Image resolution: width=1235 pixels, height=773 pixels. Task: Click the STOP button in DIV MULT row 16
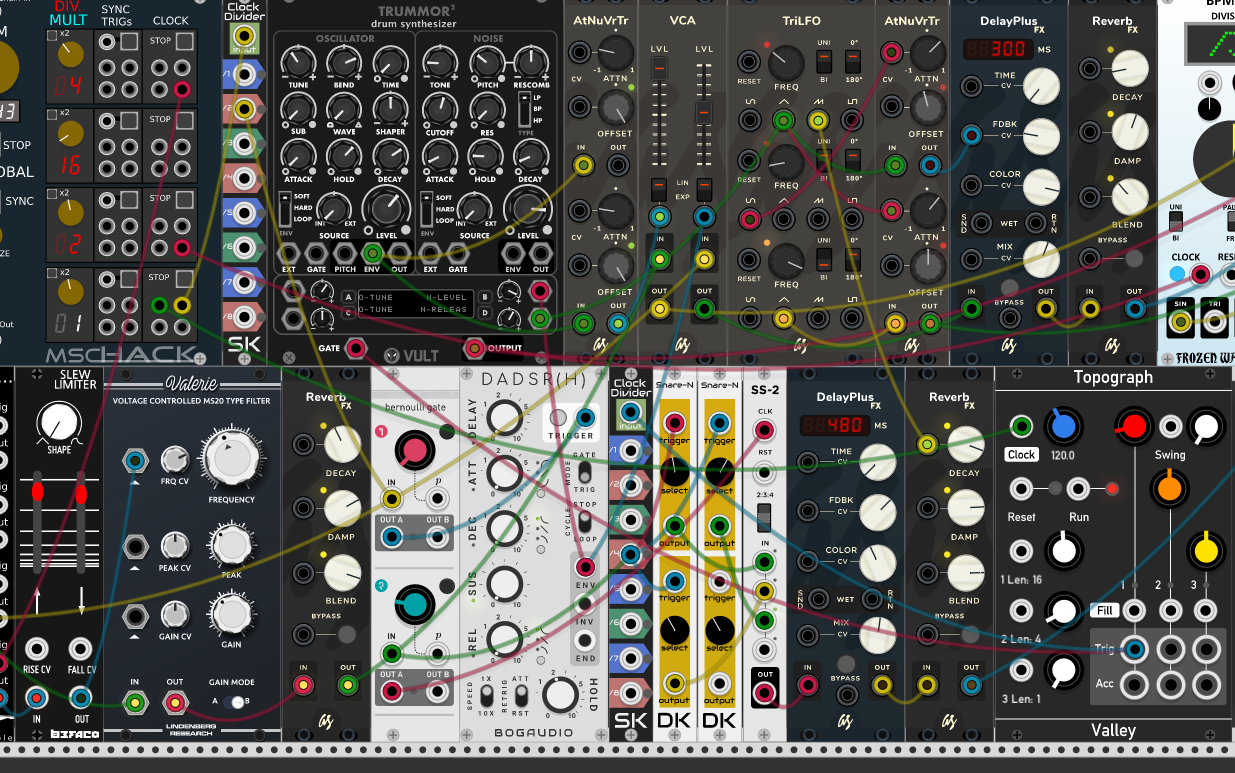183,120
